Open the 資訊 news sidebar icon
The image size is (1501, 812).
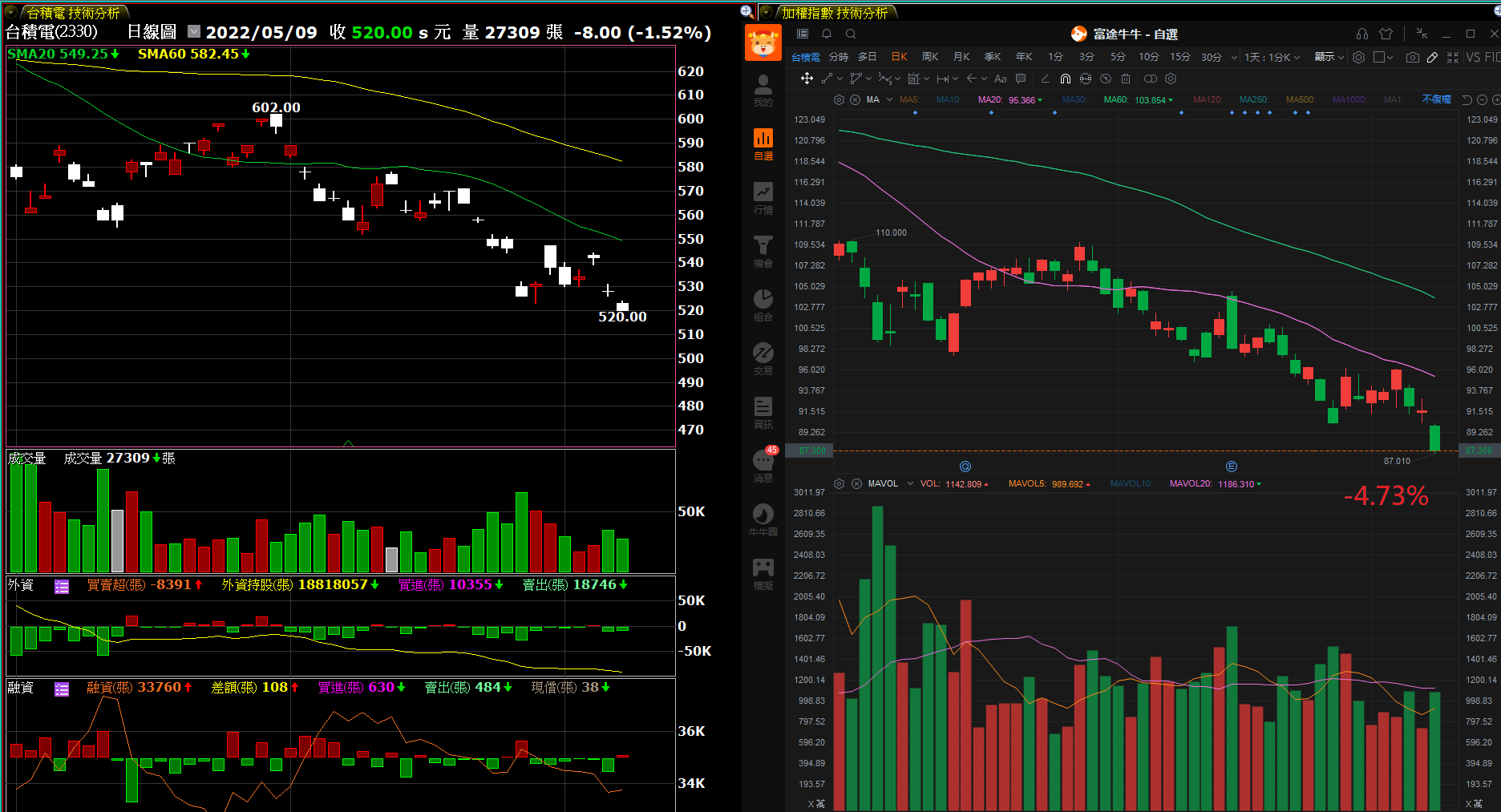tap(763, 413)
